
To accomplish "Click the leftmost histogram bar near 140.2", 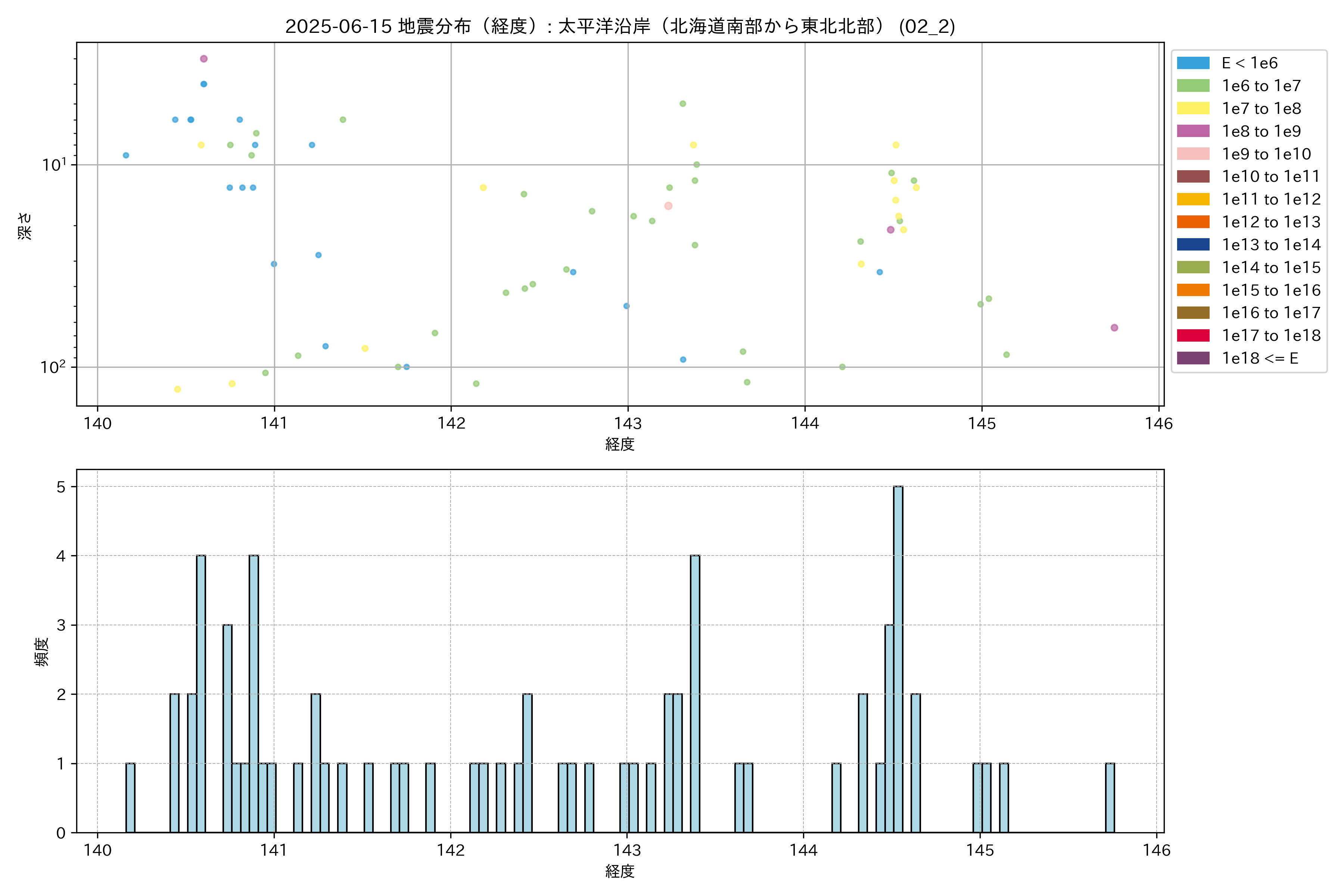I will coord(130,797).
